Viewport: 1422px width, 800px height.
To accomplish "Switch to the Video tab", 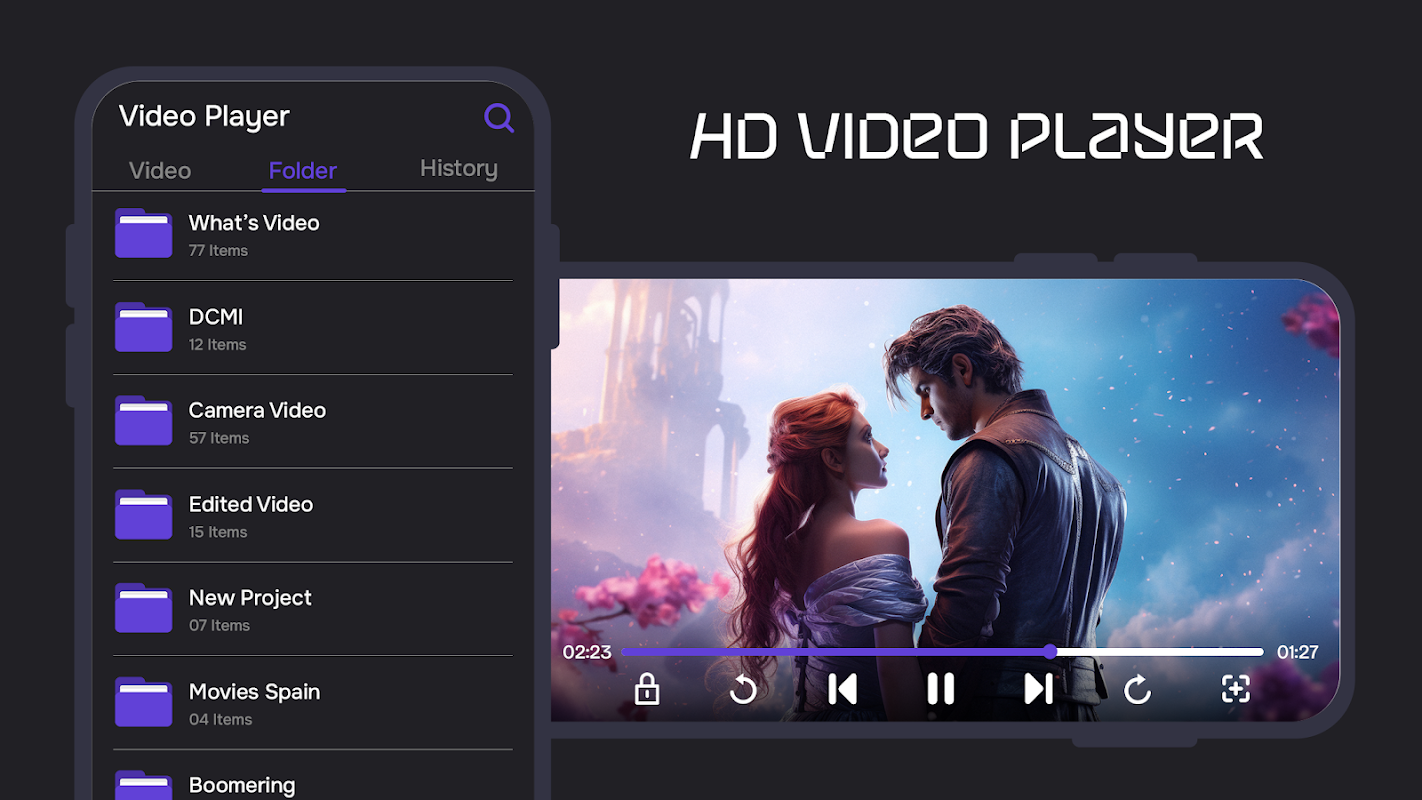I will (x=160, y=170).
